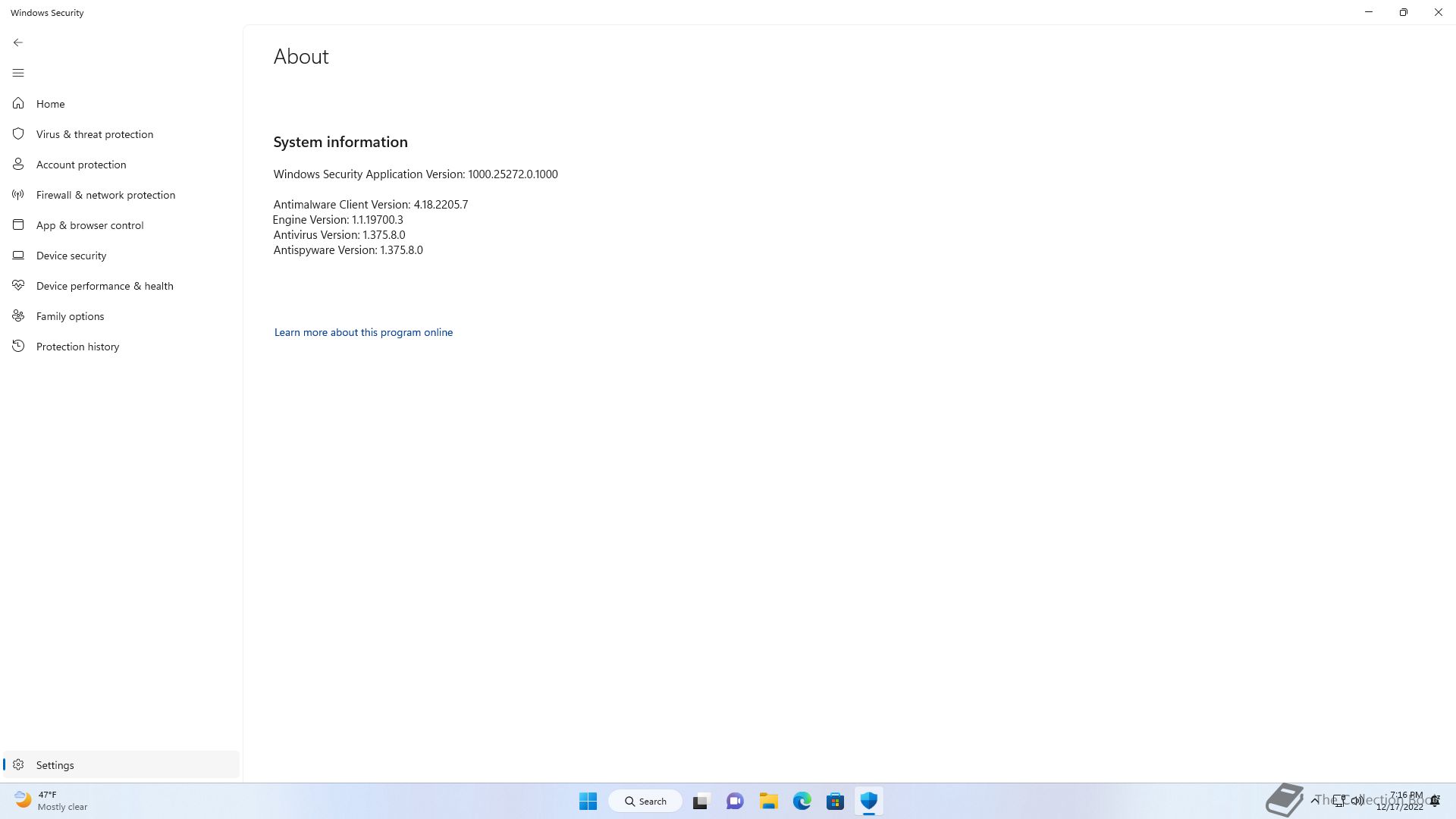Select the About page title
The width and height of the screenshot is (1456, 819).
301,57
